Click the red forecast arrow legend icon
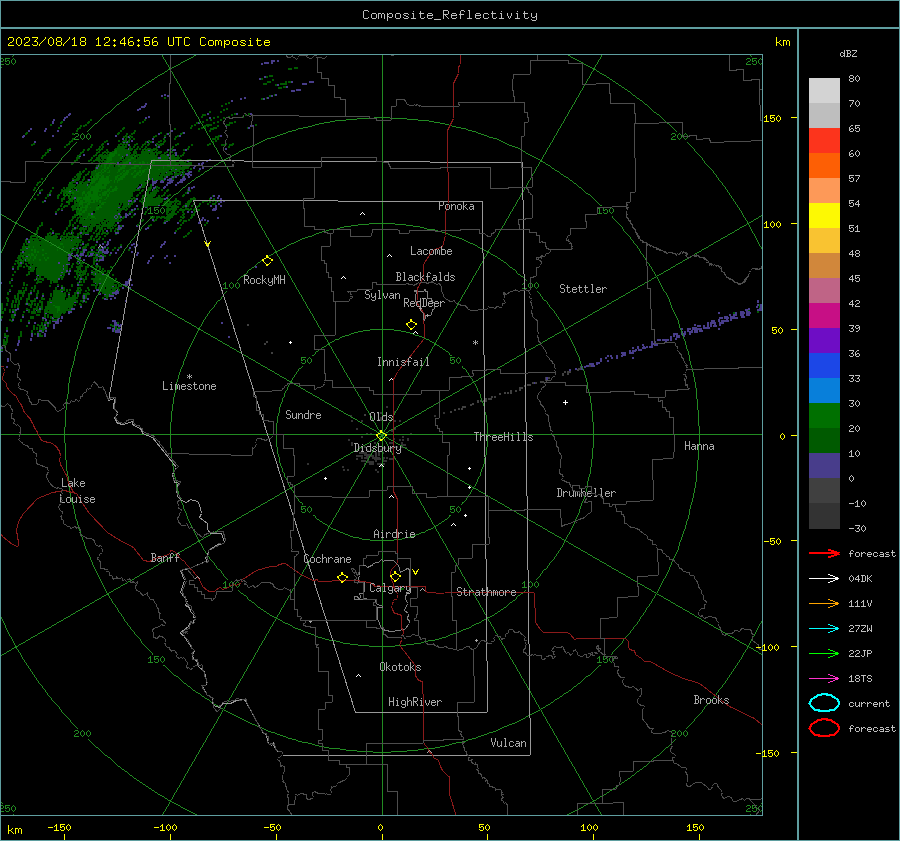 pos(824,553)
